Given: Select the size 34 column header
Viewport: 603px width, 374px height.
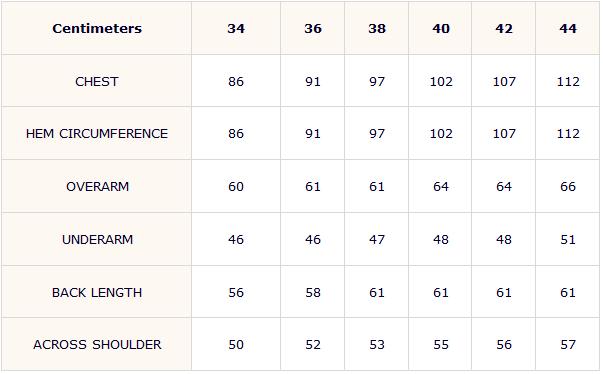Looking at the screenshot, I should (x=236, y=28).
